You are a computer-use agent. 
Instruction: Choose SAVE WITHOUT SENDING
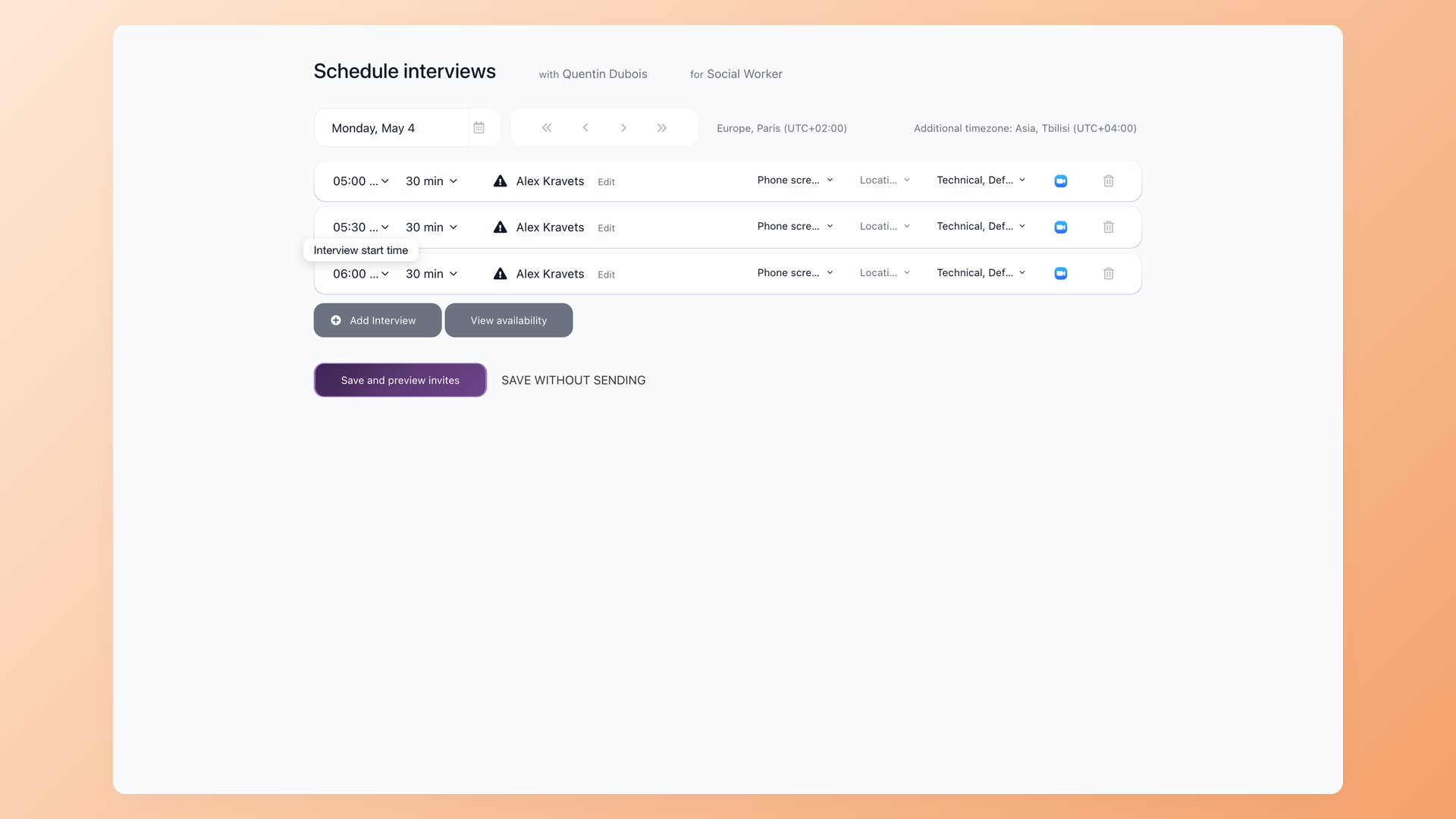(573, 380)
